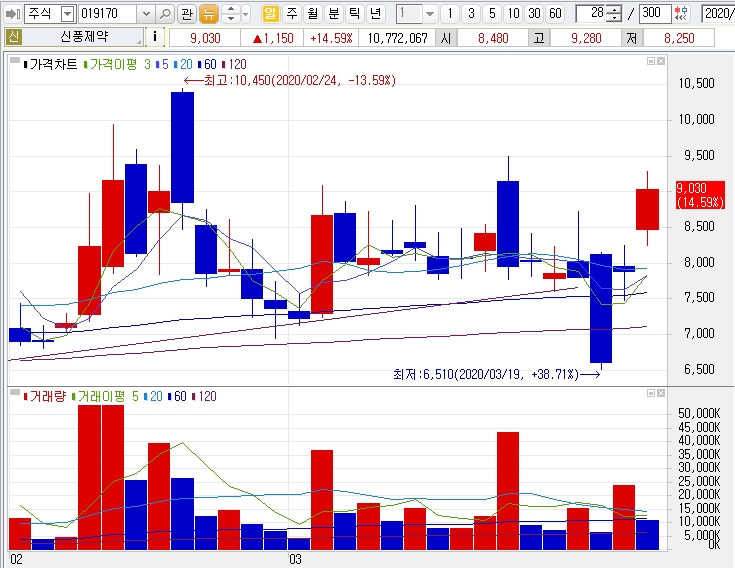Click the current price 9,030 field
Image resolution: width=735 pixels, height=568 pixels.
(205, 38)
